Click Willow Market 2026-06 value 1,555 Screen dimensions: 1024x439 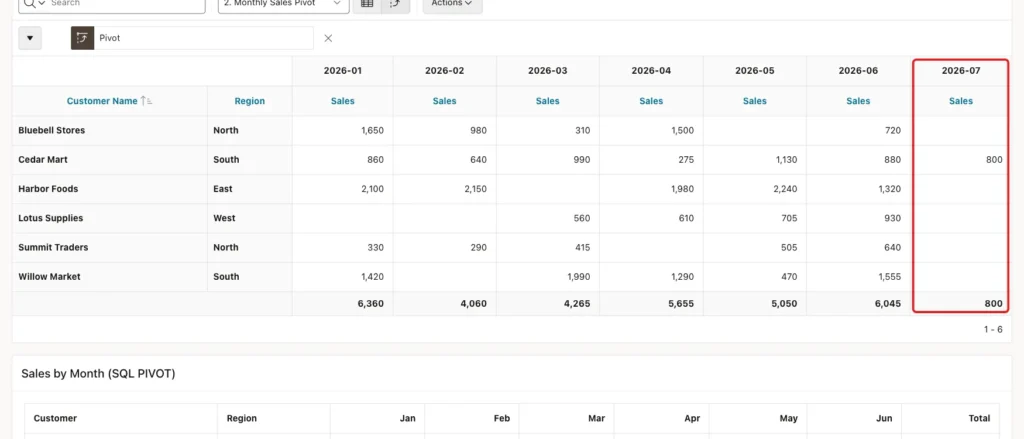click(889, 276)
